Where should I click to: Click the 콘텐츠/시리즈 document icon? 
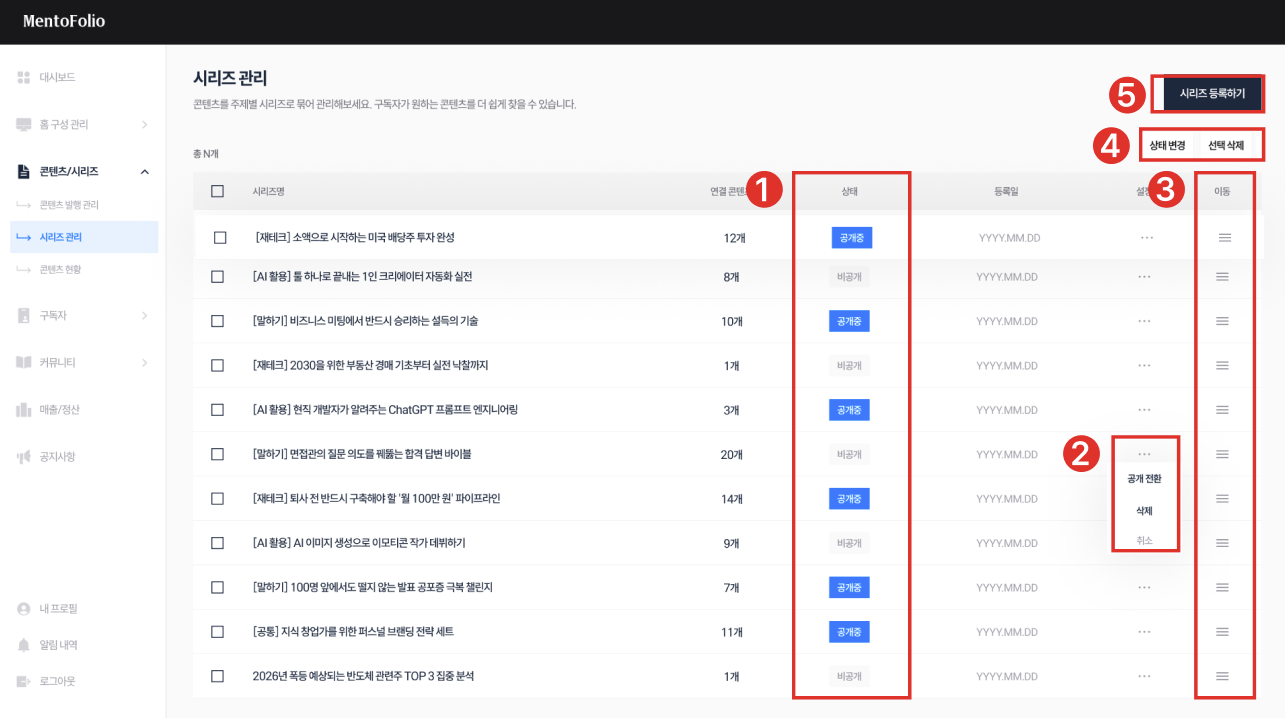(24, 171)
